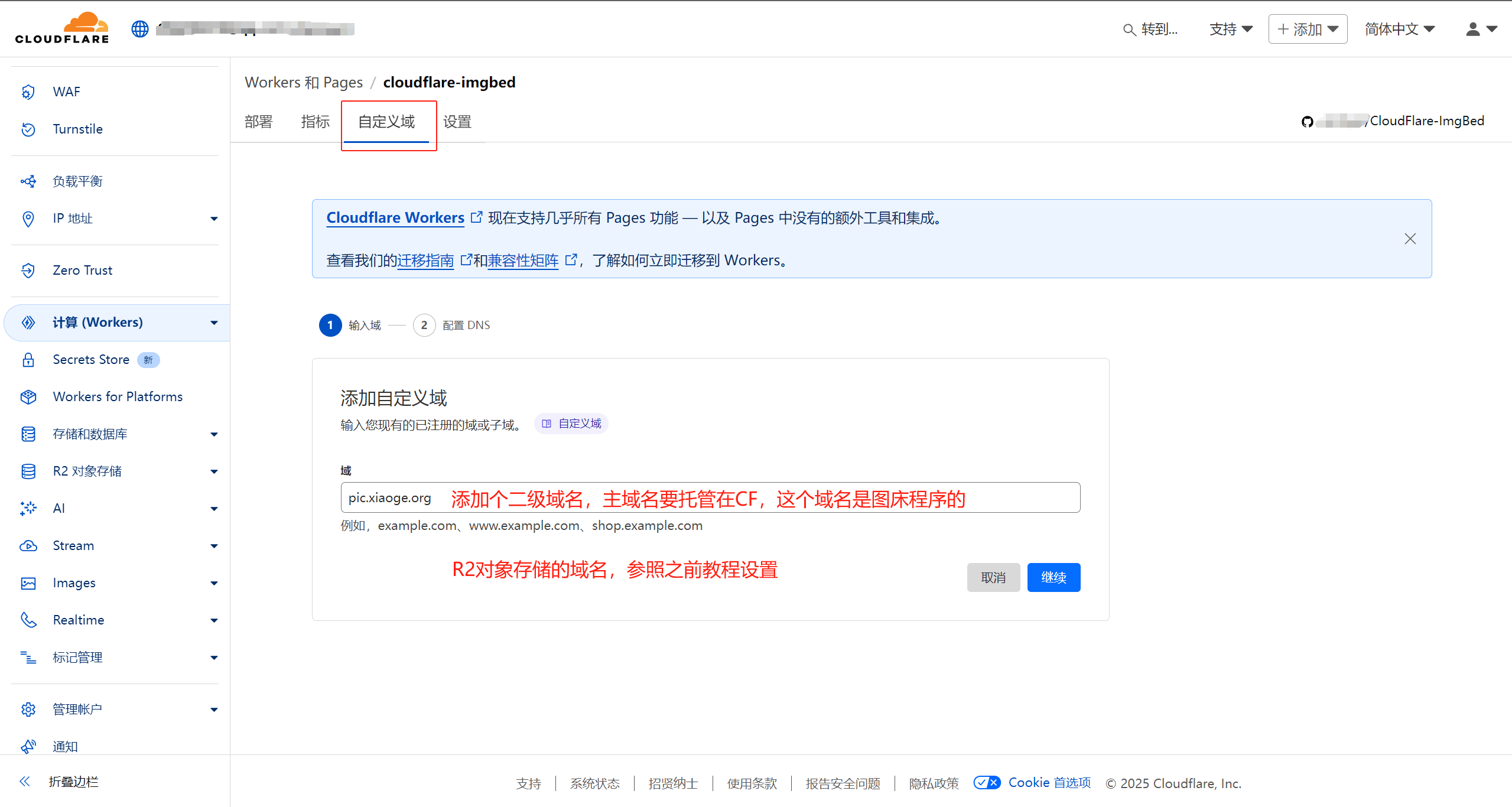Screen dimensions: 1512x807
Task: Open the 迁移指南 link
Action: click(425, 260)
